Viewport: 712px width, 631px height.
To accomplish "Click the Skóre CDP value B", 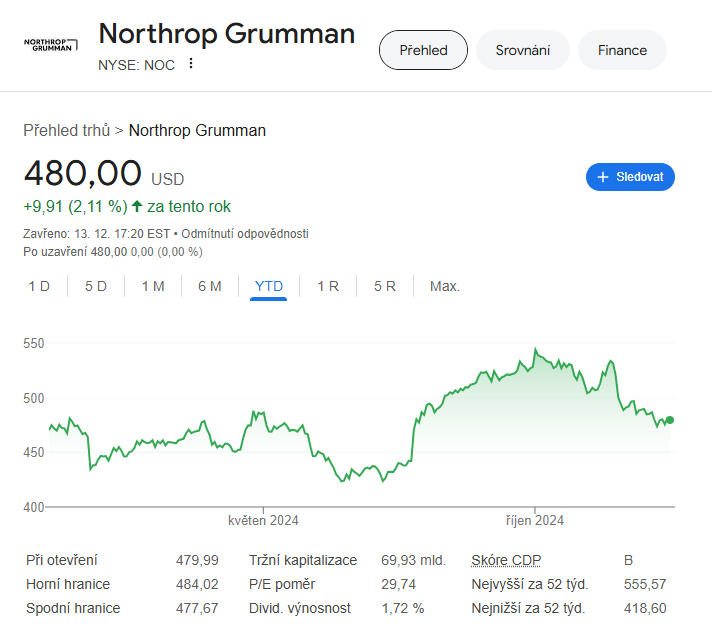I will click(x=628, y=560).
